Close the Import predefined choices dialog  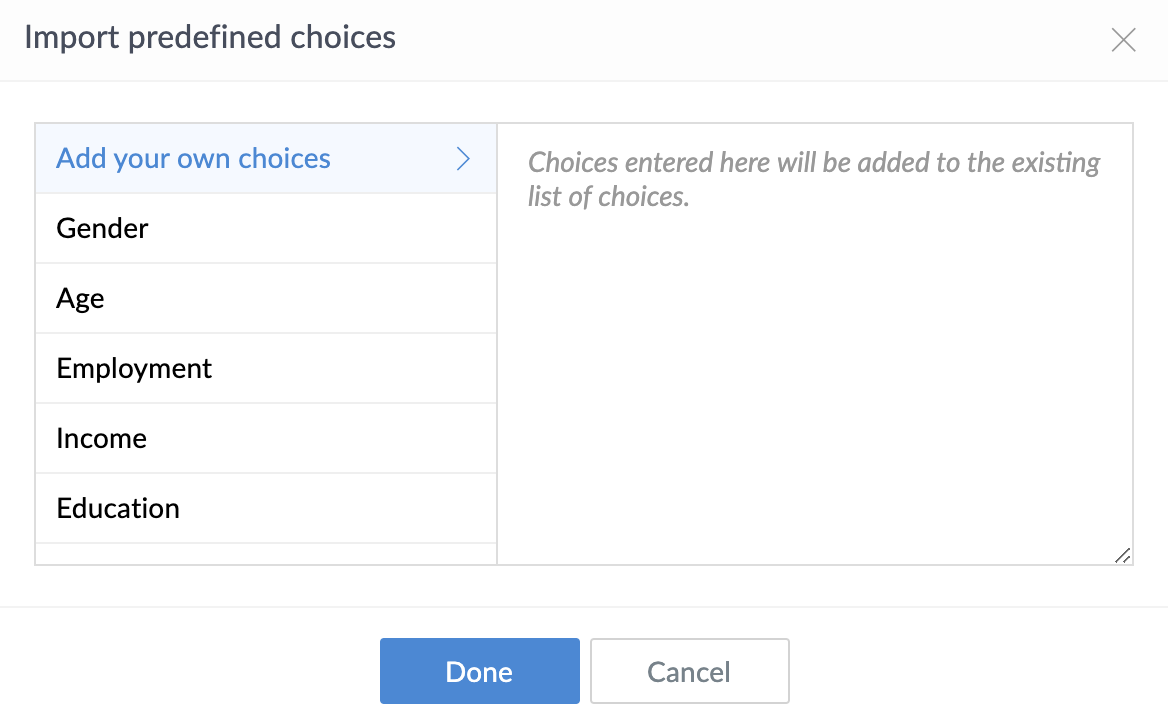coord(1124,40)
